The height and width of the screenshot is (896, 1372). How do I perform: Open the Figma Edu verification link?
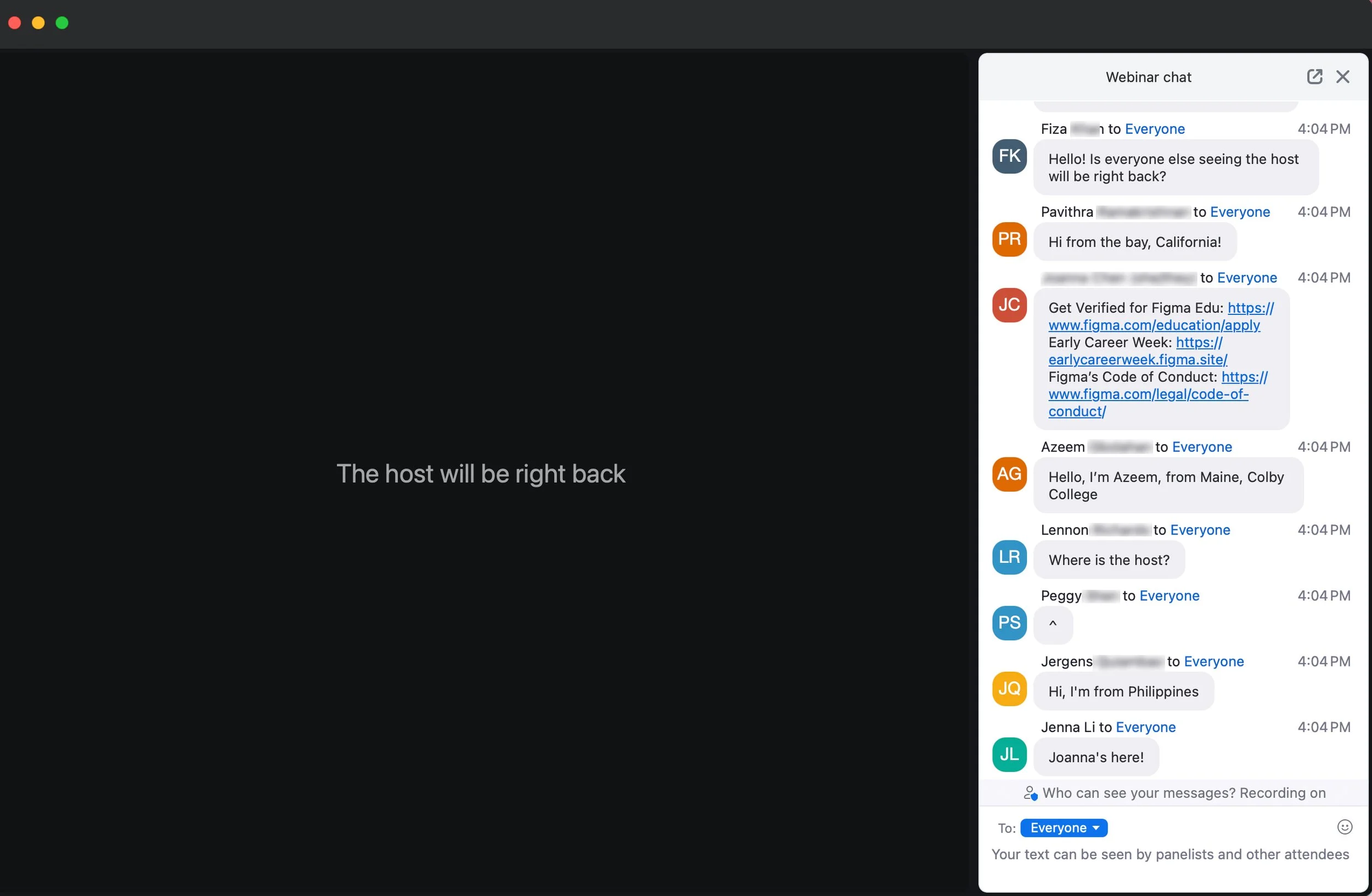pyautogui.click(x=1155, y=325)
